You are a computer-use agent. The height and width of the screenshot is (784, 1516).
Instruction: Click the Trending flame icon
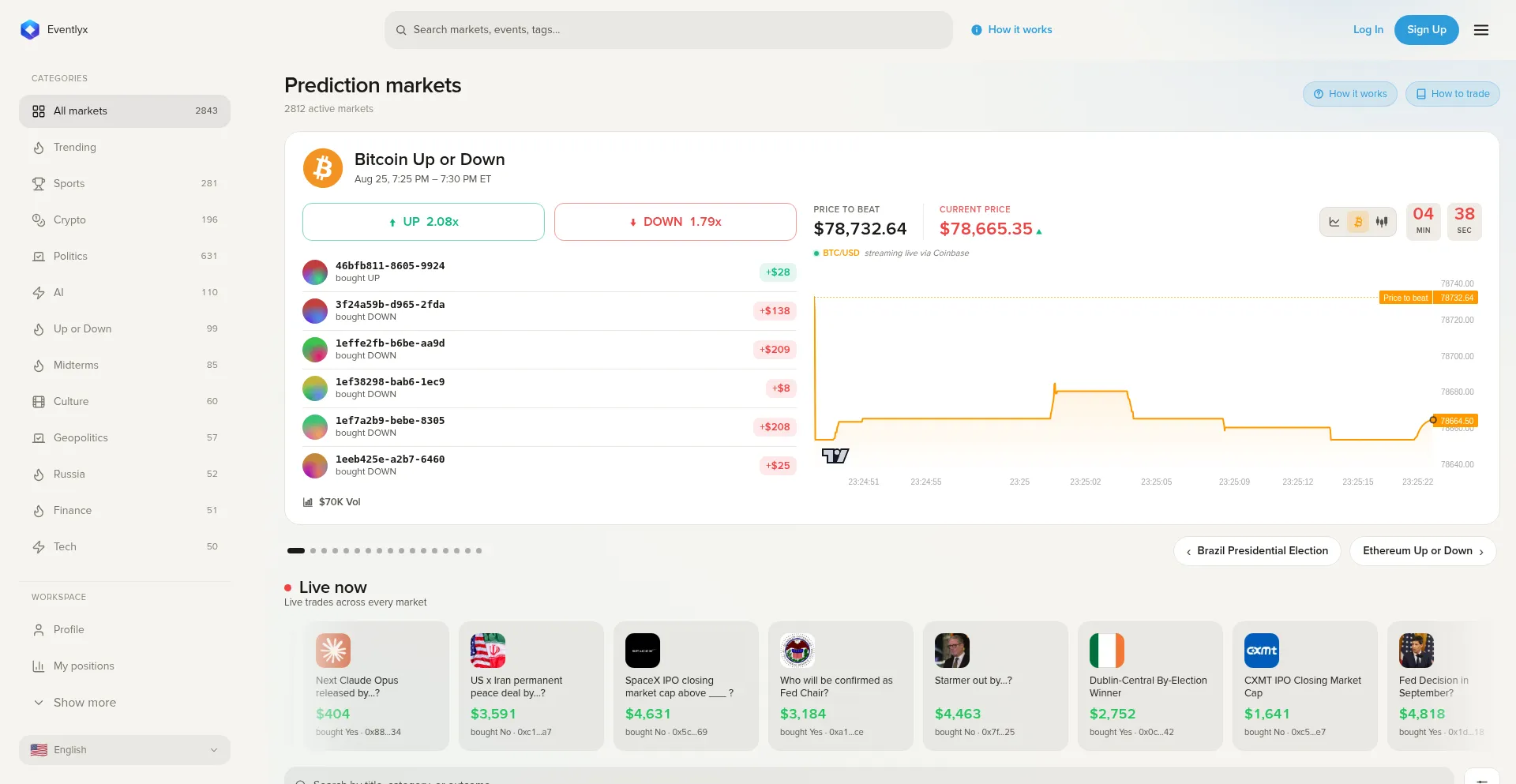pos(39,148)
